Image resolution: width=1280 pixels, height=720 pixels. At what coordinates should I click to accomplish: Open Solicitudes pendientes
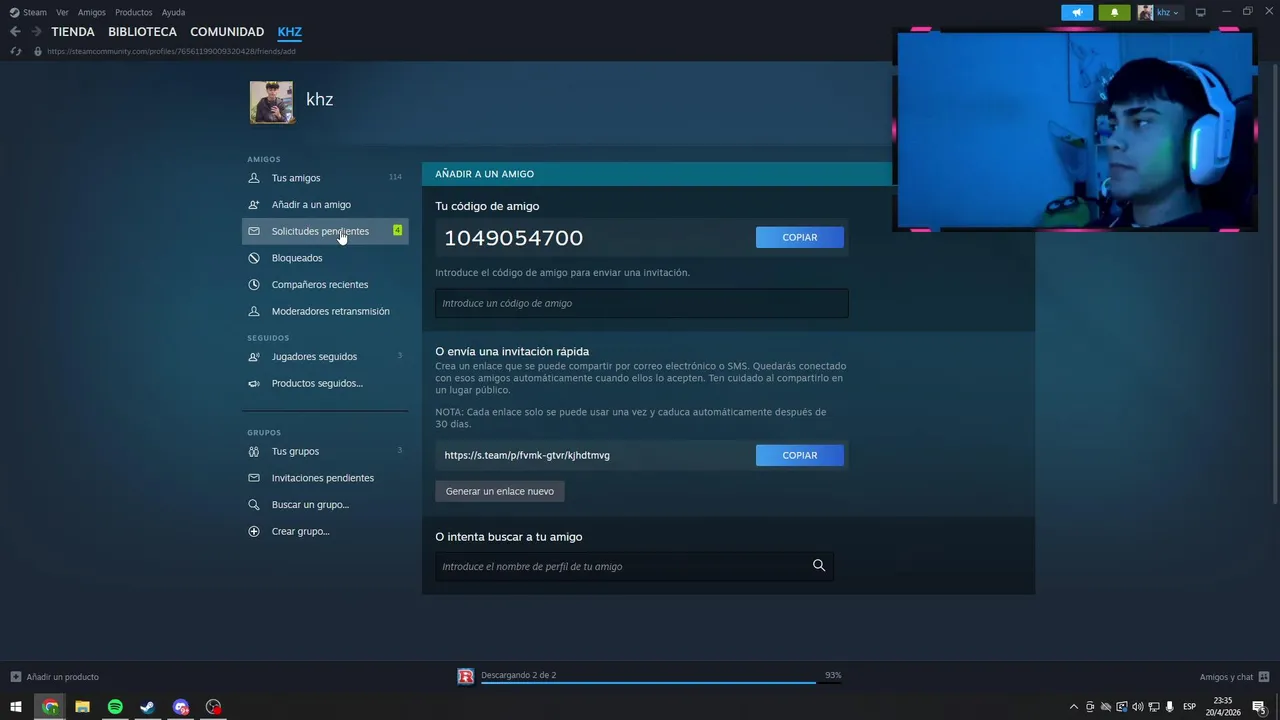tap(325, 231)
